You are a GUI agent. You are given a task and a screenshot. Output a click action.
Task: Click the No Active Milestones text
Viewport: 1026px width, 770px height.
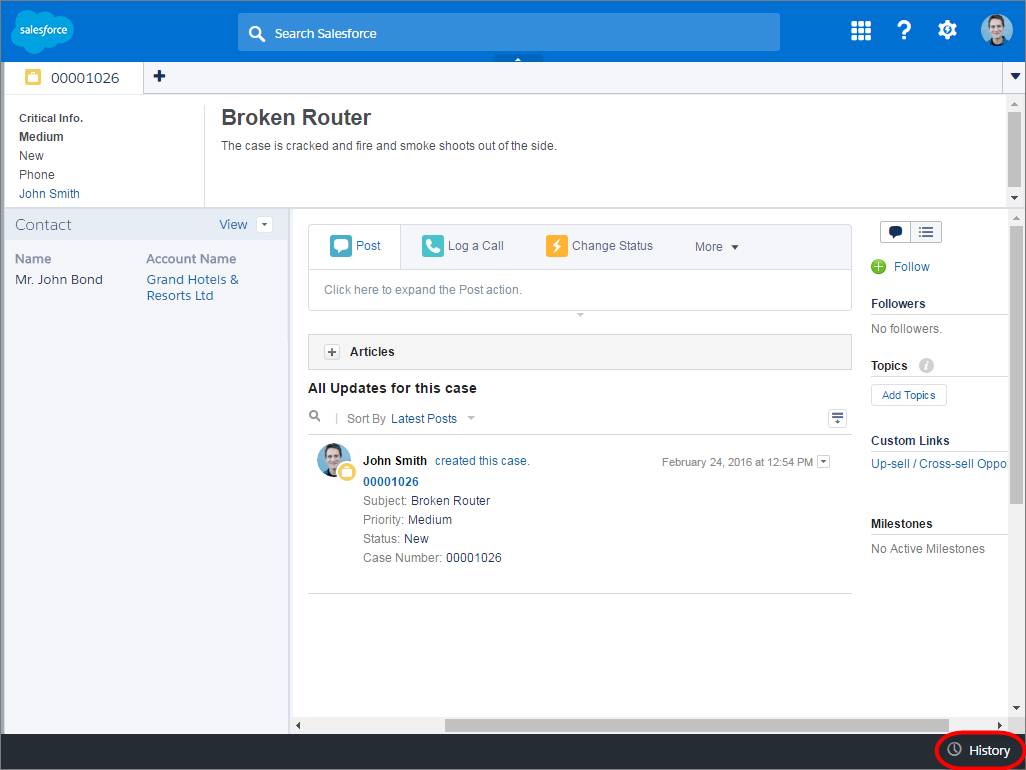(x=927, y=549)
